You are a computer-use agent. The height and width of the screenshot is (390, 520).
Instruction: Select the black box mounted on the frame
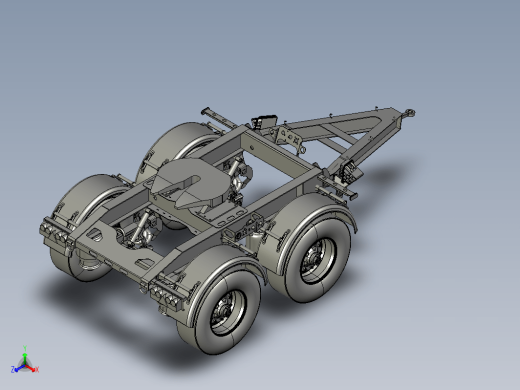265,121
